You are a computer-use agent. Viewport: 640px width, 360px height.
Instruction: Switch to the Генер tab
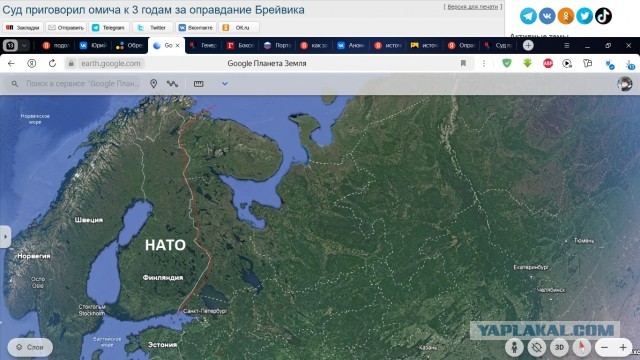coord(203,45)
